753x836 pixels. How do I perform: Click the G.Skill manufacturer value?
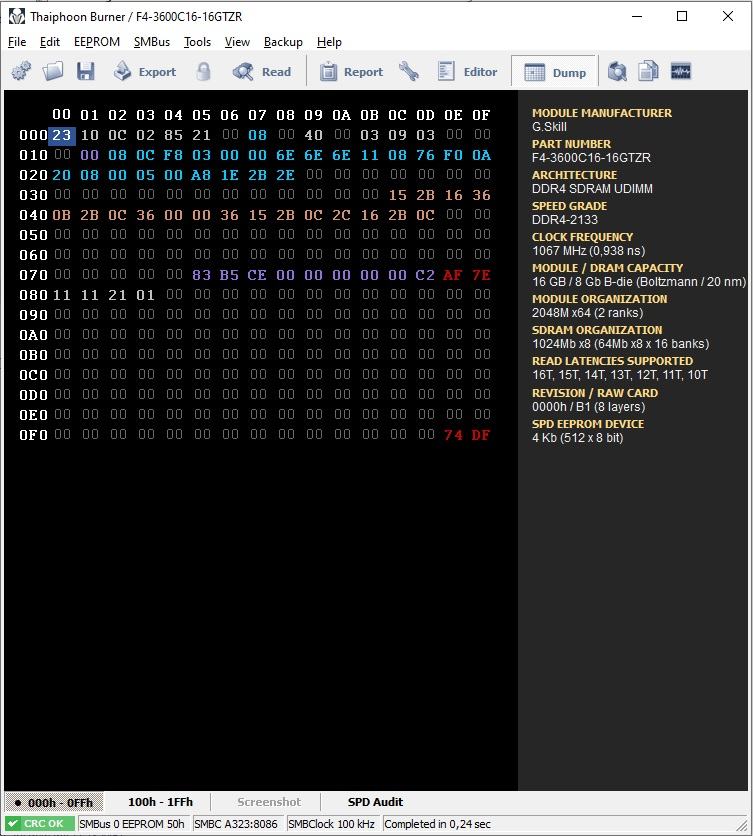(549, 127)
